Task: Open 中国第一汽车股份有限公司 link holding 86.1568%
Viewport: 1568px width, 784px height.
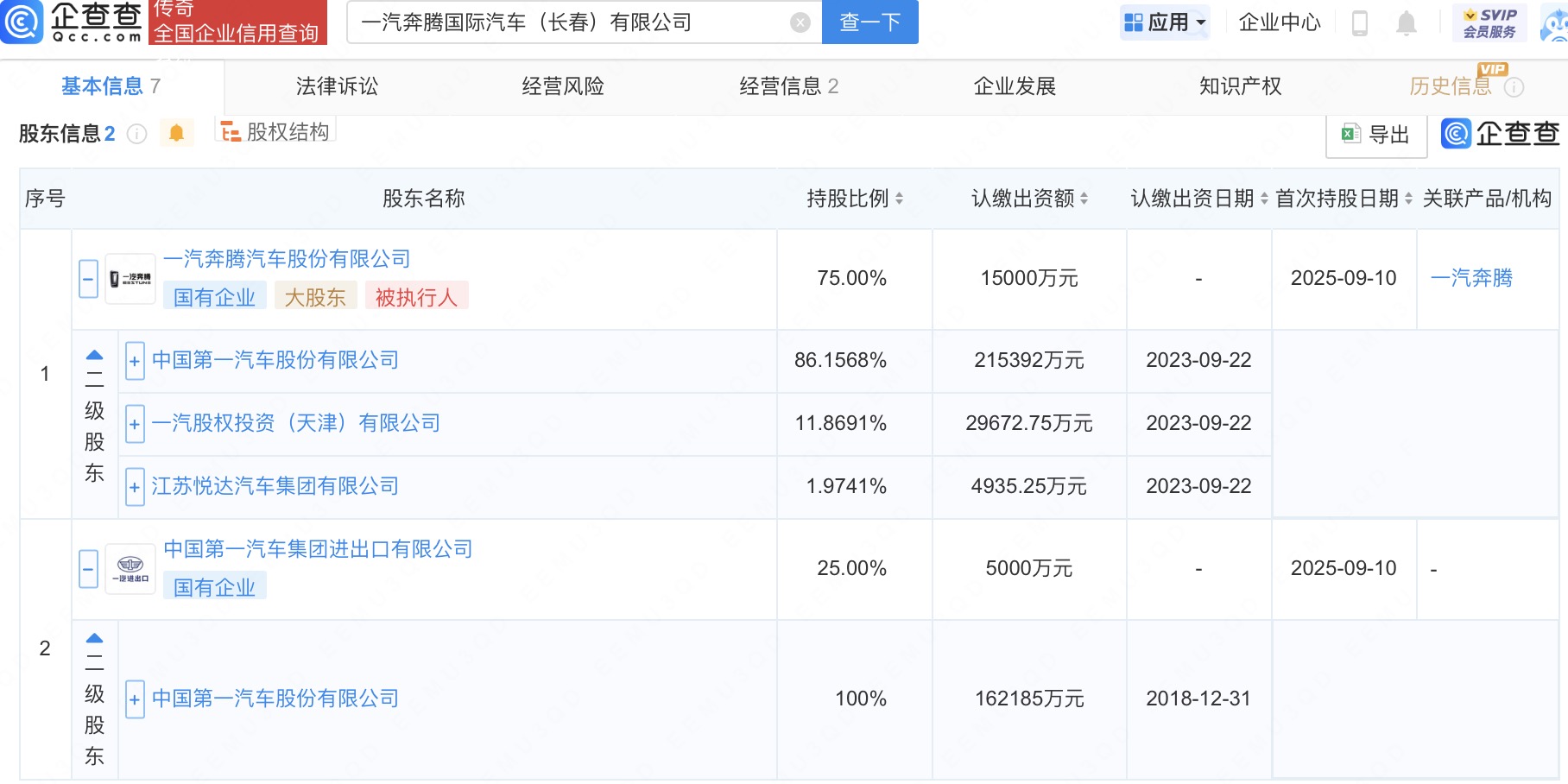Action: pyautogui.click(x=275, y=360)
